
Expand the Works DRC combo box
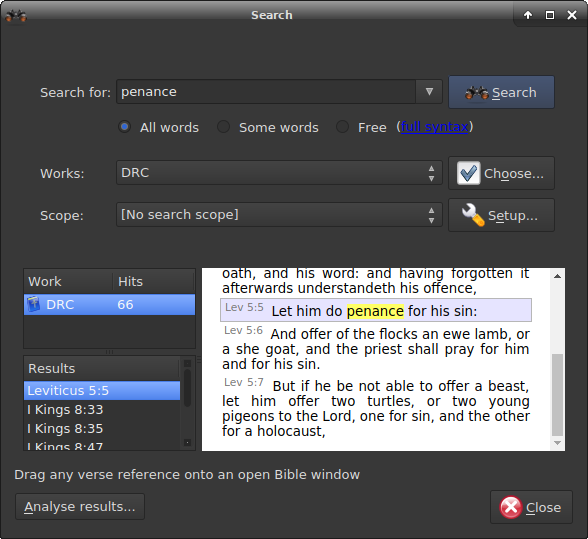tap(279, 173)
